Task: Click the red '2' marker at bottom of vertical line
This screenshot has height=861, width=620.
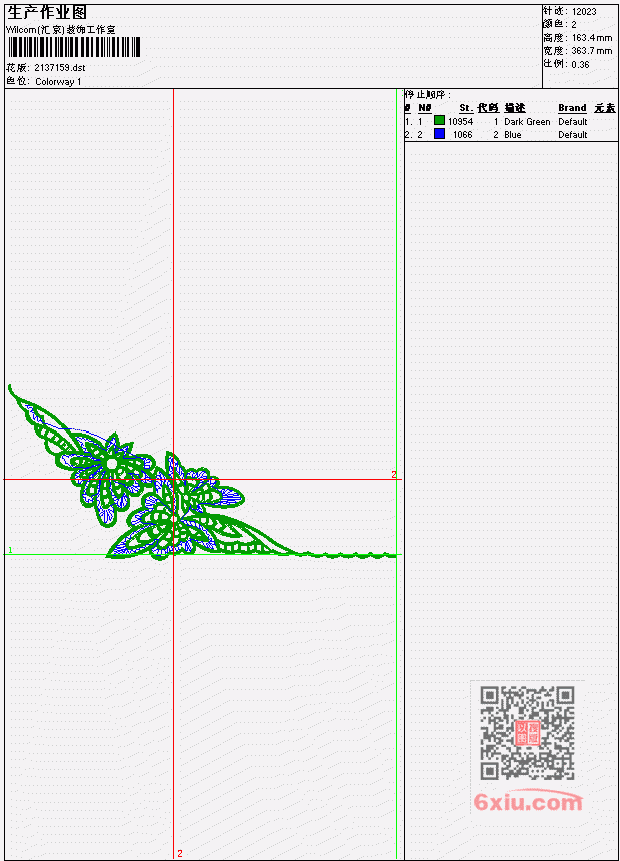Action: tap(180, 853)
